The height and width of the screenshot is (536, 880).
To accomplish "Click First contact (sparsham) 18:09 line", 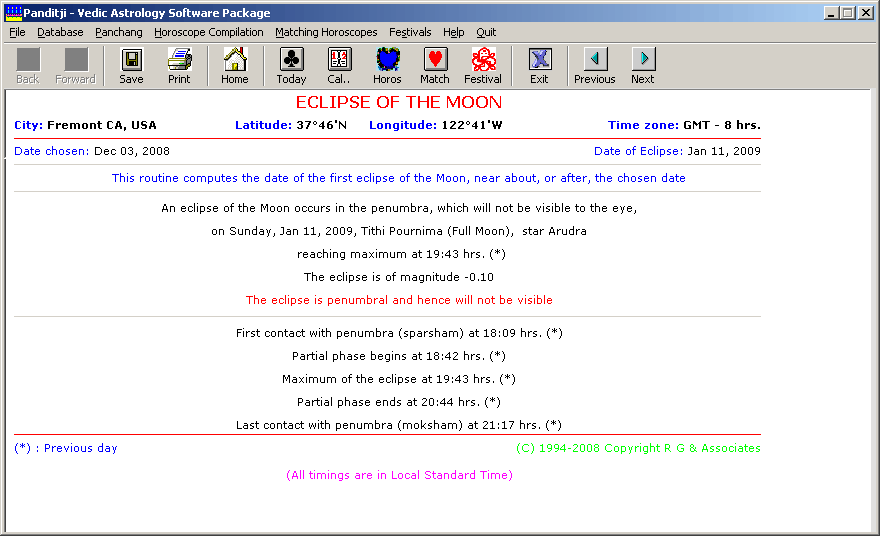I will [399, 333].
